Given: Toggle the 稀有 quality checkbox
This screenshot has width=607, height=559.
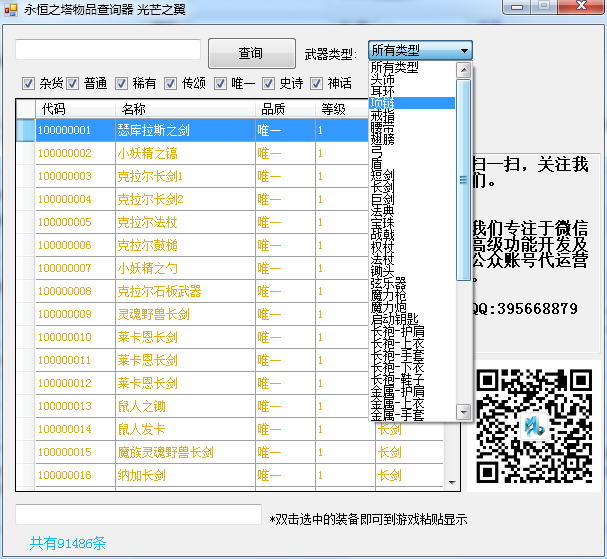Looking at the screenshot, I should click(x=121, y=84).
